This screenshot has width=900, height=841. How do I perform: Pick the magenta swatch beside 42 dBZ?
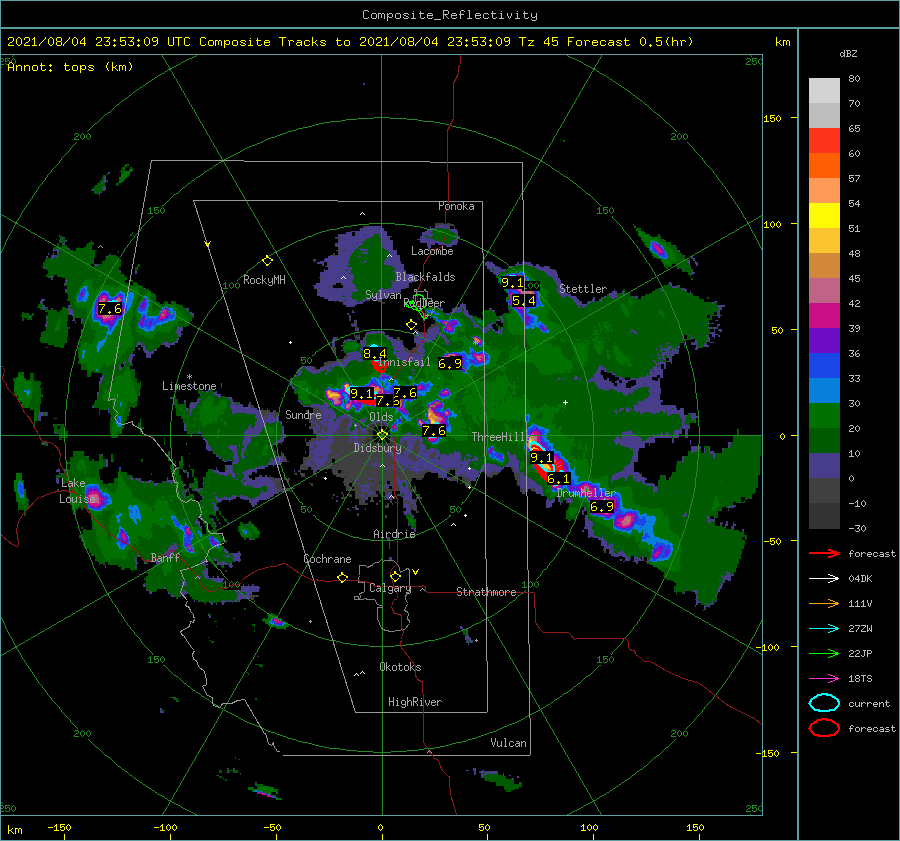click(824, 316)
